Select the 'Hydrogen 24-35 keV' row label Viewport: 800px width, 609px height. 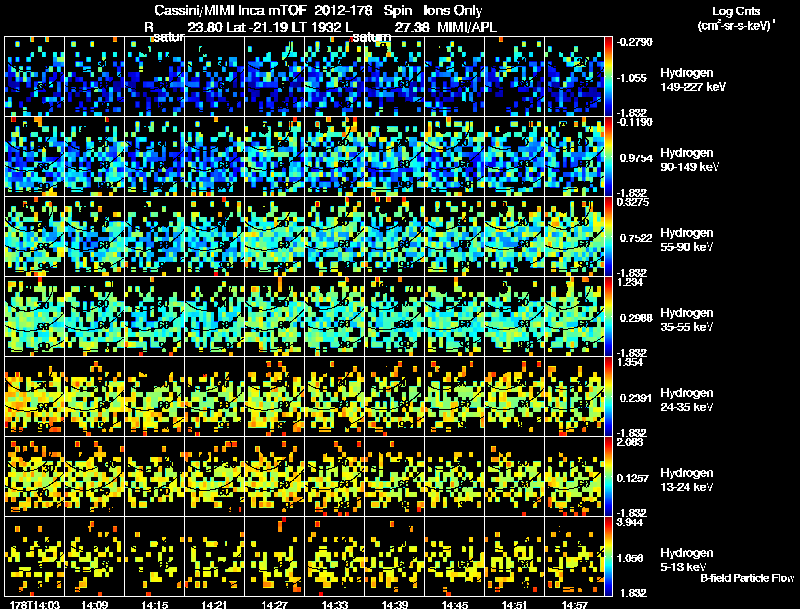coord(687,400)
